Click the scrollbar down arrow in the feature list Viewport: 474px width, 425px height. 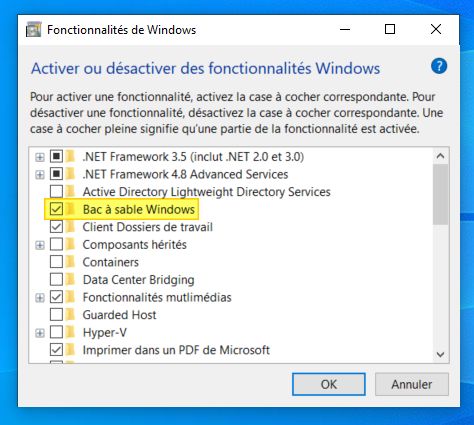pos(440,354)
